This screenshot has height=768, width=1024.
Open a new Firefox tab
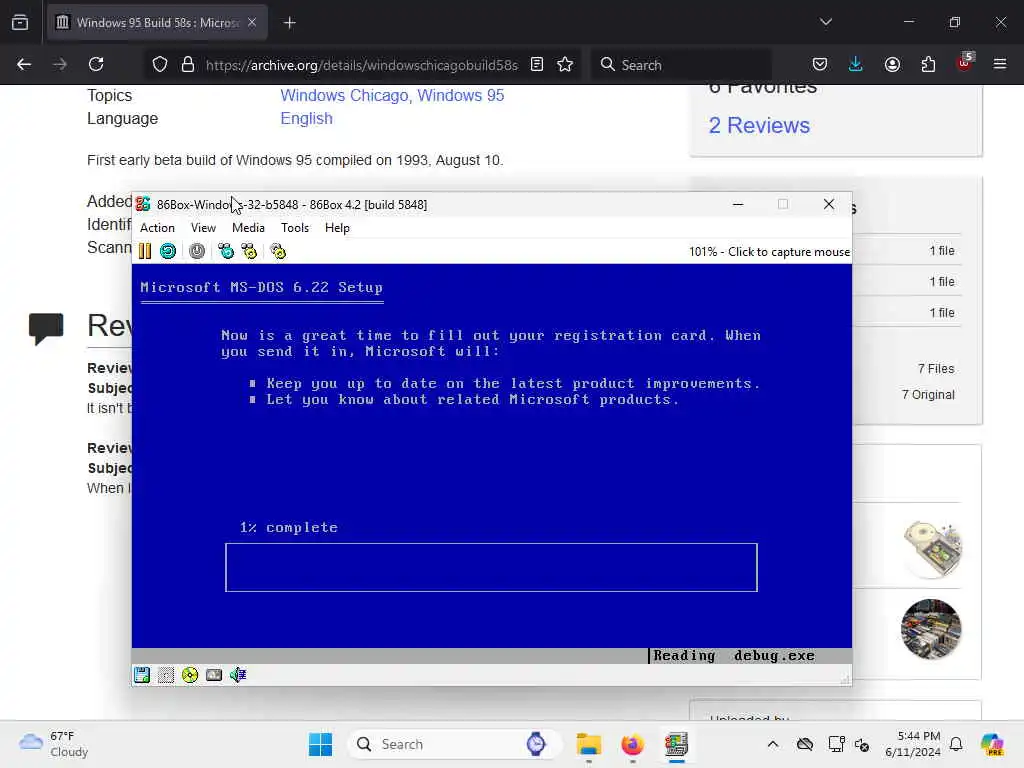click(290, 23)
